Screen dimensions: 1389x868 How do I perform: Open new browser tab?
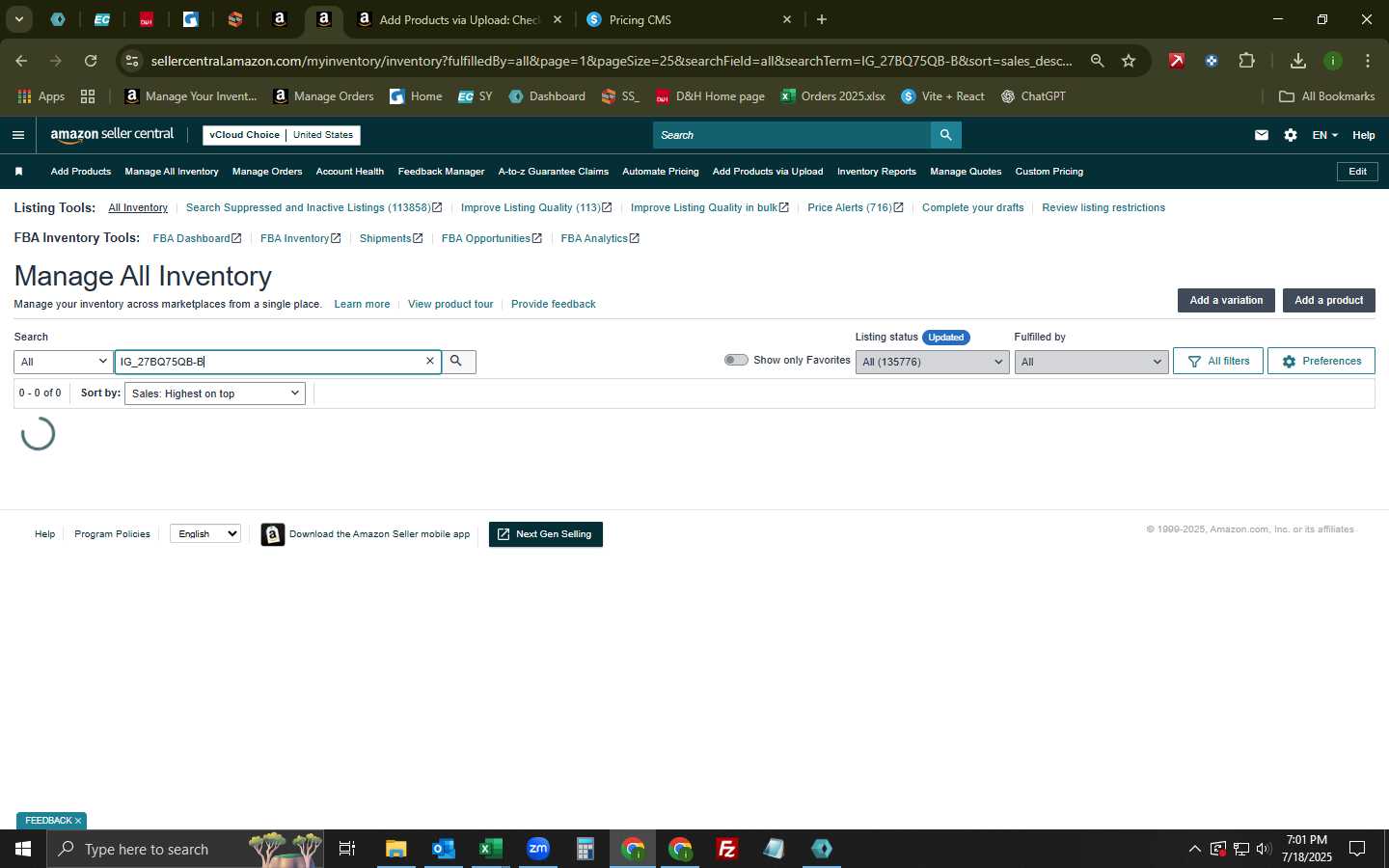(x=821, y=19)
